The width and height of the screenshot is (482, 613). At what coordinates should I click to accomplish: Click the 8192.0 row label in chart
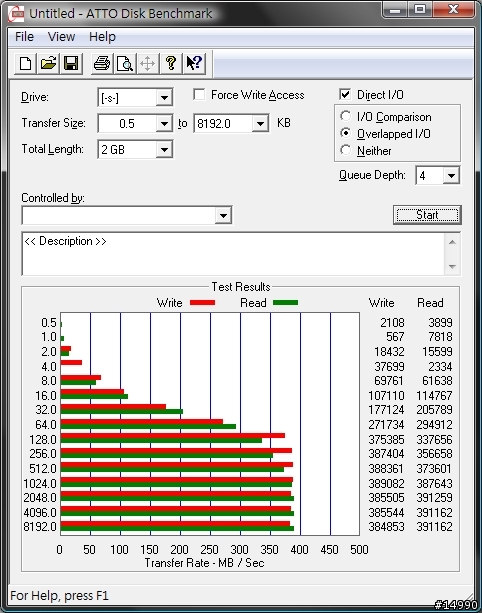click(x=40, y=527)
